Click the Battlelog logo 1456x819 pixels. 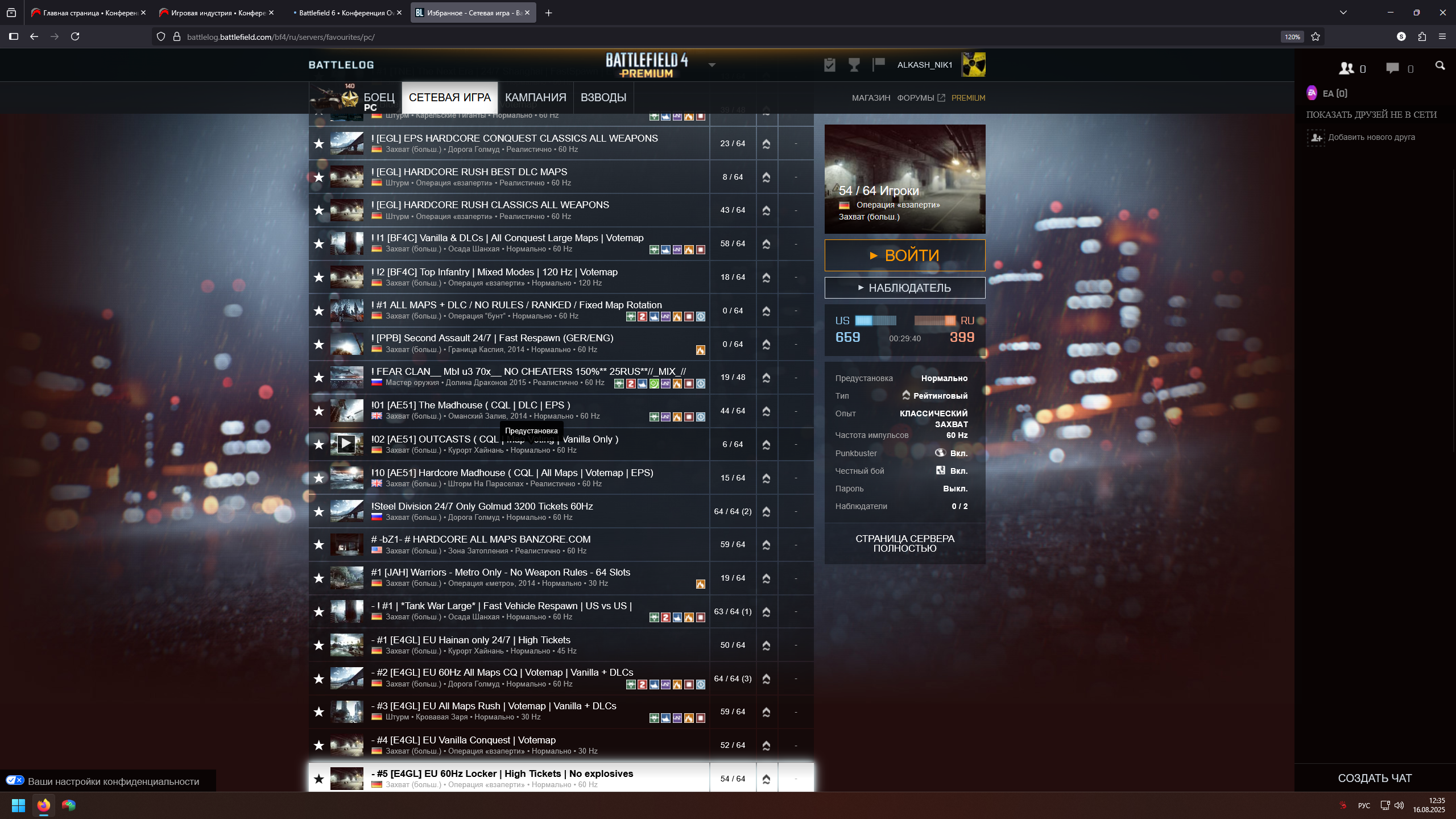pyautogui.click(x=341, y=65)
